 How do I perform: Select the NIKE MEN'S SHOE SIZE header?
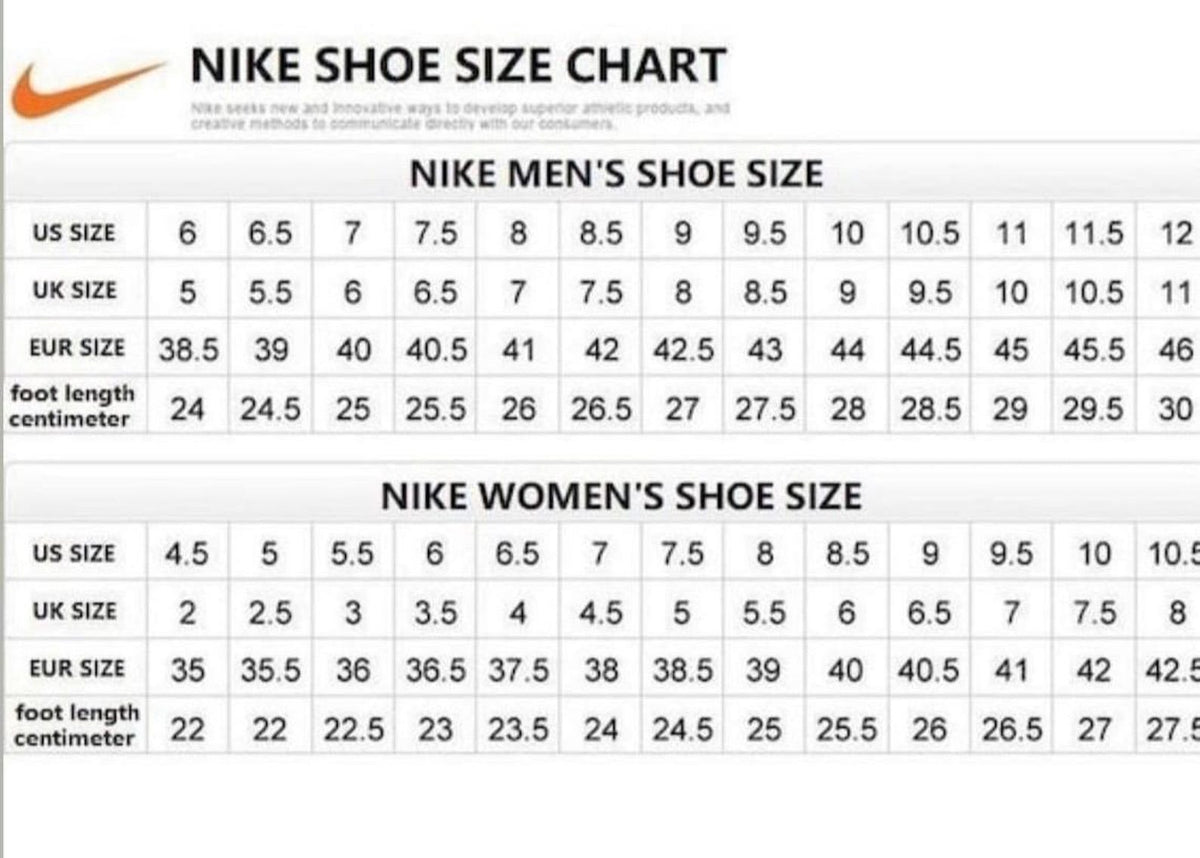pyautogui.click(x=616, y=175)
